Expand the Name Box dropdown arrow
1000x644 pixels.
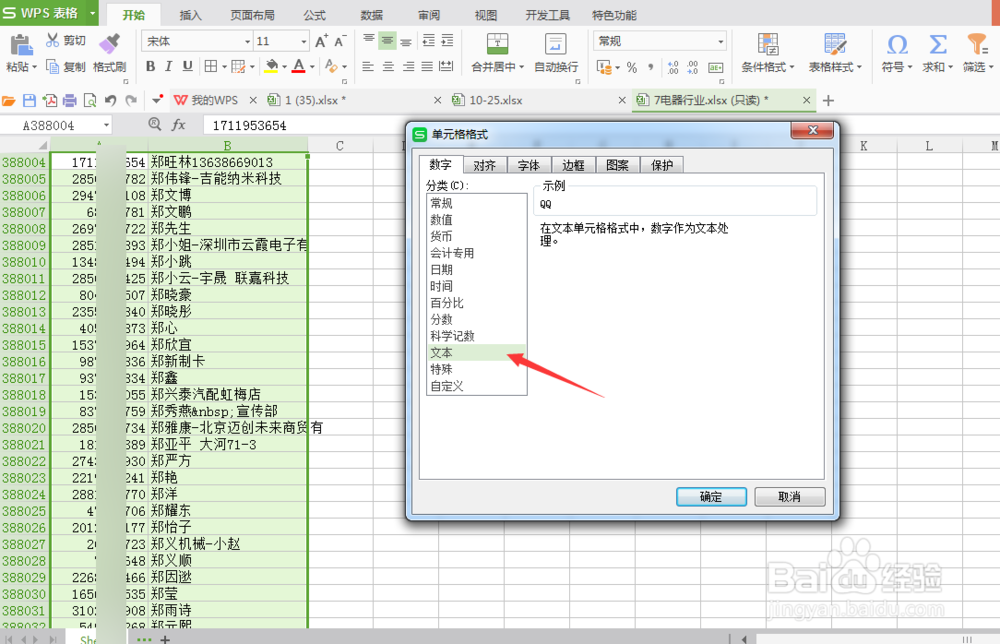[x=107, y=125]
